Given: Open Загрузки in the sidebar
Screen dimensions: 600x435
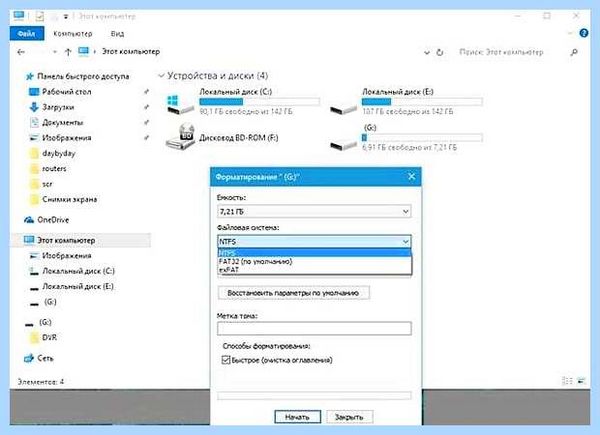Looking at the screenshot, I should click(x=58, y=107).
